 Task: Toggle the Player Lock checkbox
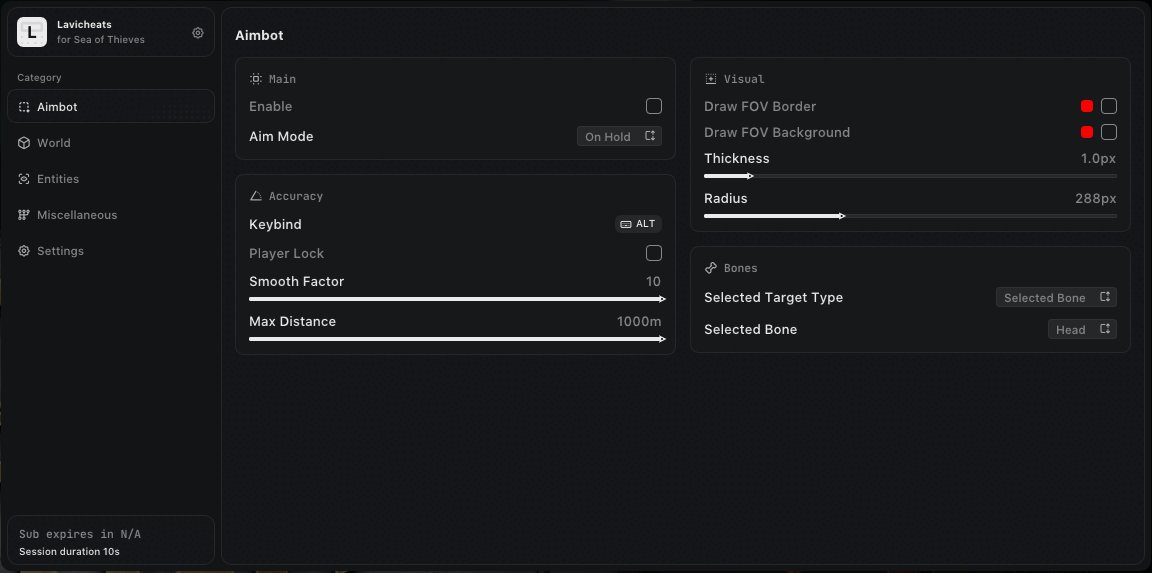[x=654, y=253]
